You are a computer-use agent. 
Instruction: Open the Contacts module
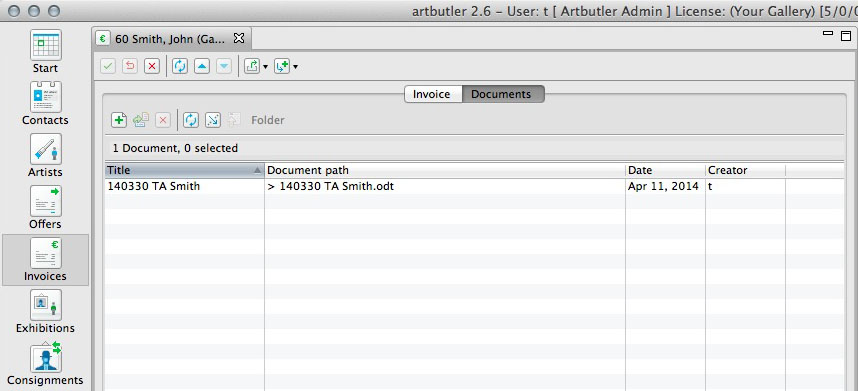(x=45, y=104)
